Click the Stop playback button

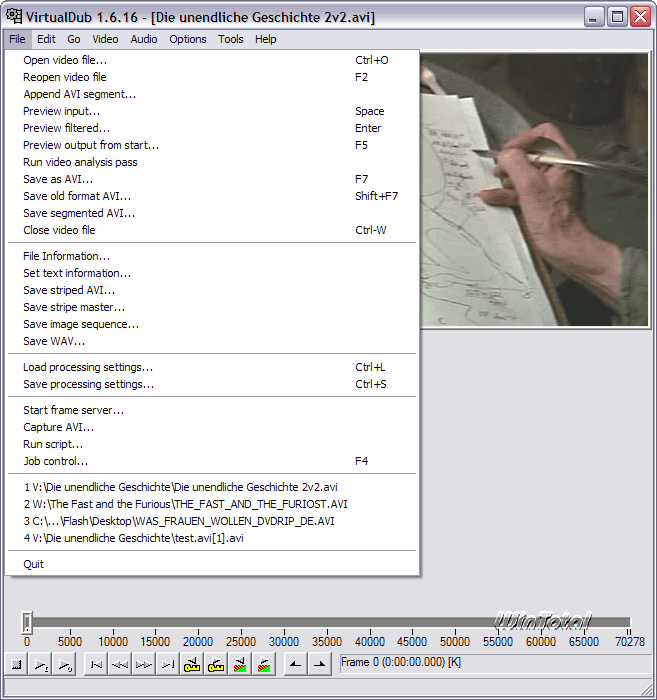click(17, 664)
